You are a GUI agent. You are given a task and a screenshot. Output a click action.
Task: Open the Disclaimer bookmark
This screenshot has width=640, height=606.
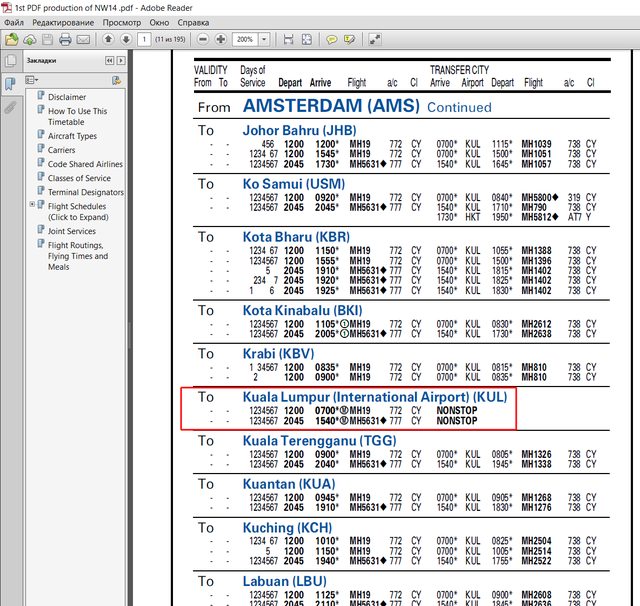point(67,97)
